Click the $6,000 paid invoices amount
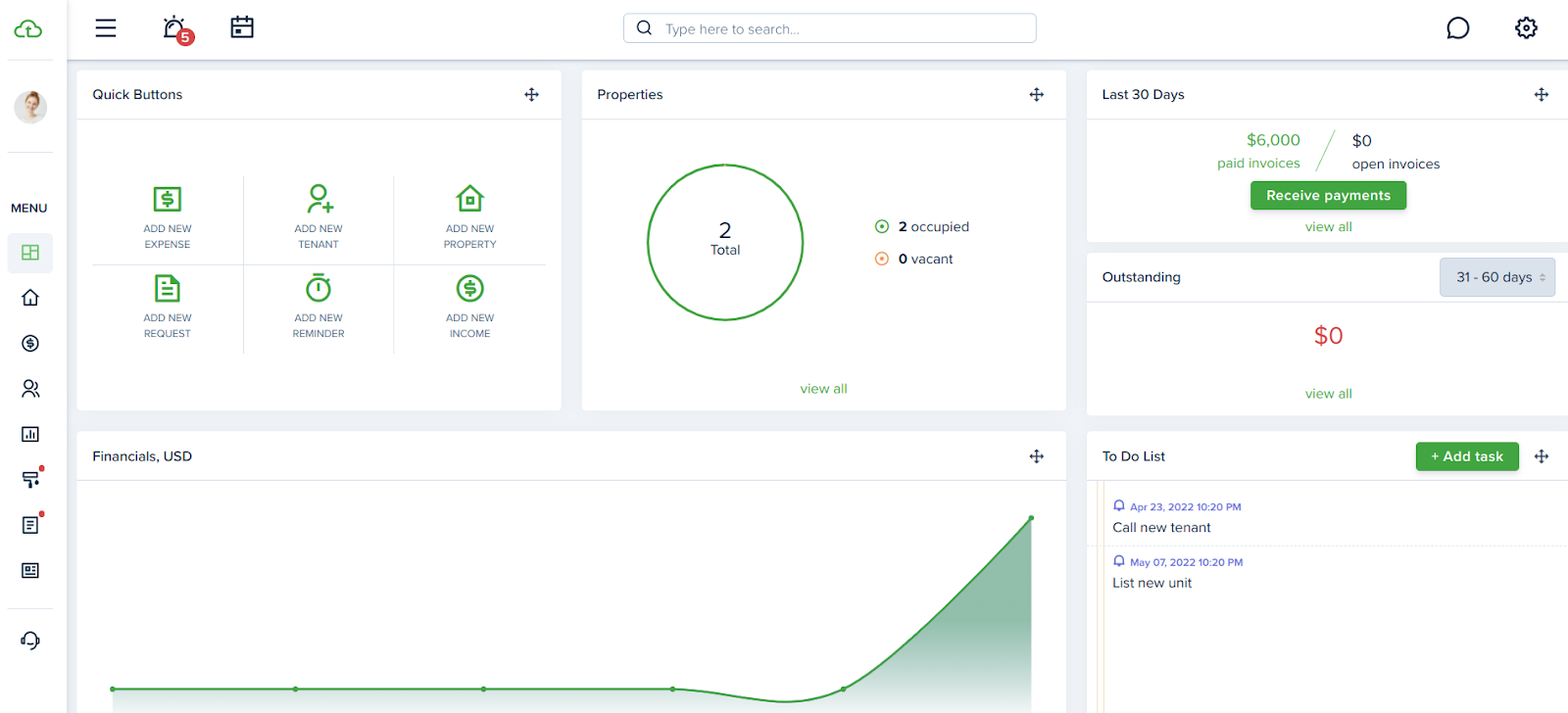The height and width of the screenshot is (713, 1568). pyautogui.click(x=1273, y=140)
